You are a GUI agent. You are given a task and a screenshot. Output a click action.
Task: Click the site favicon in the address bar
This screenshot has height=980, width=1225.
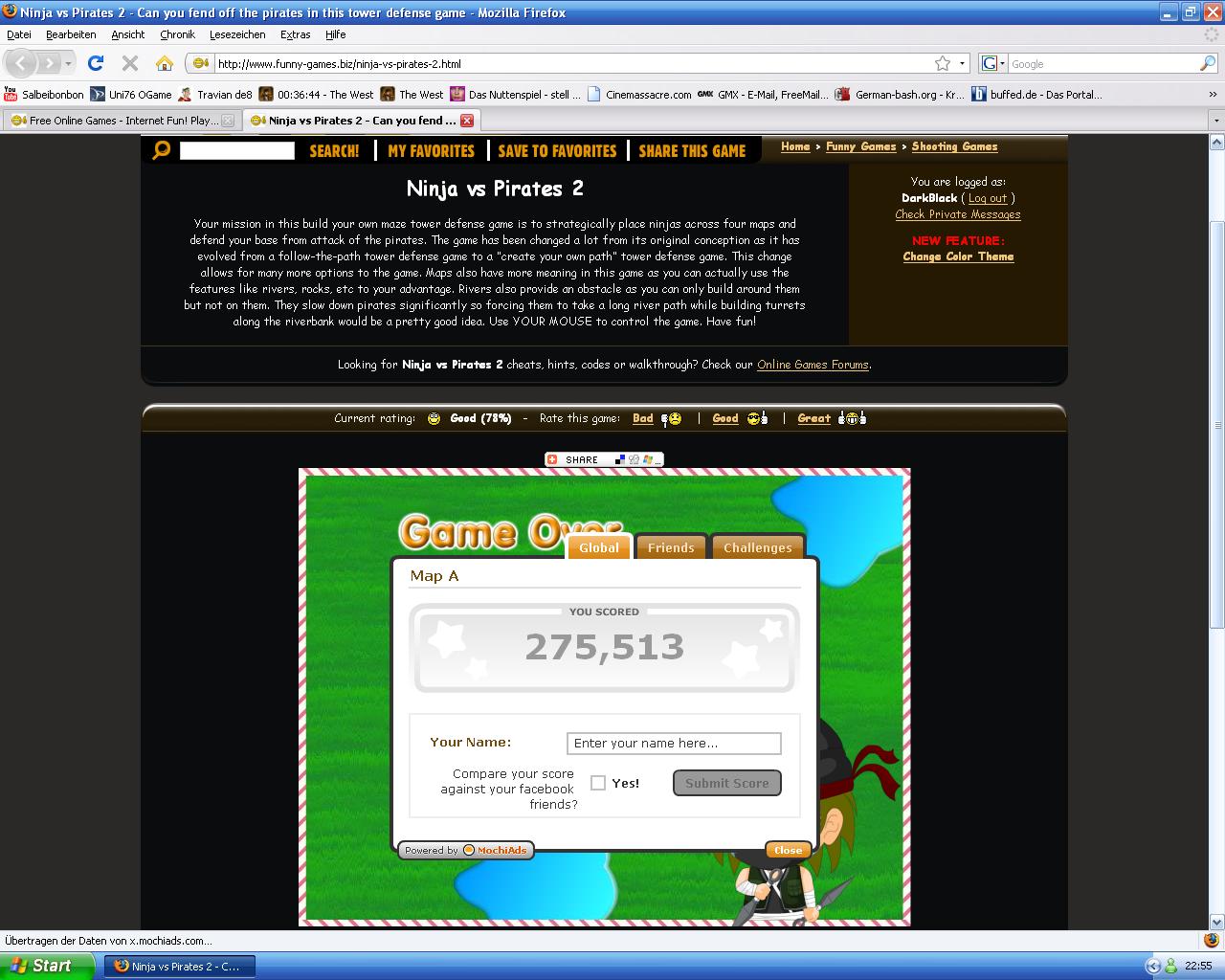[x=200, y=63]
